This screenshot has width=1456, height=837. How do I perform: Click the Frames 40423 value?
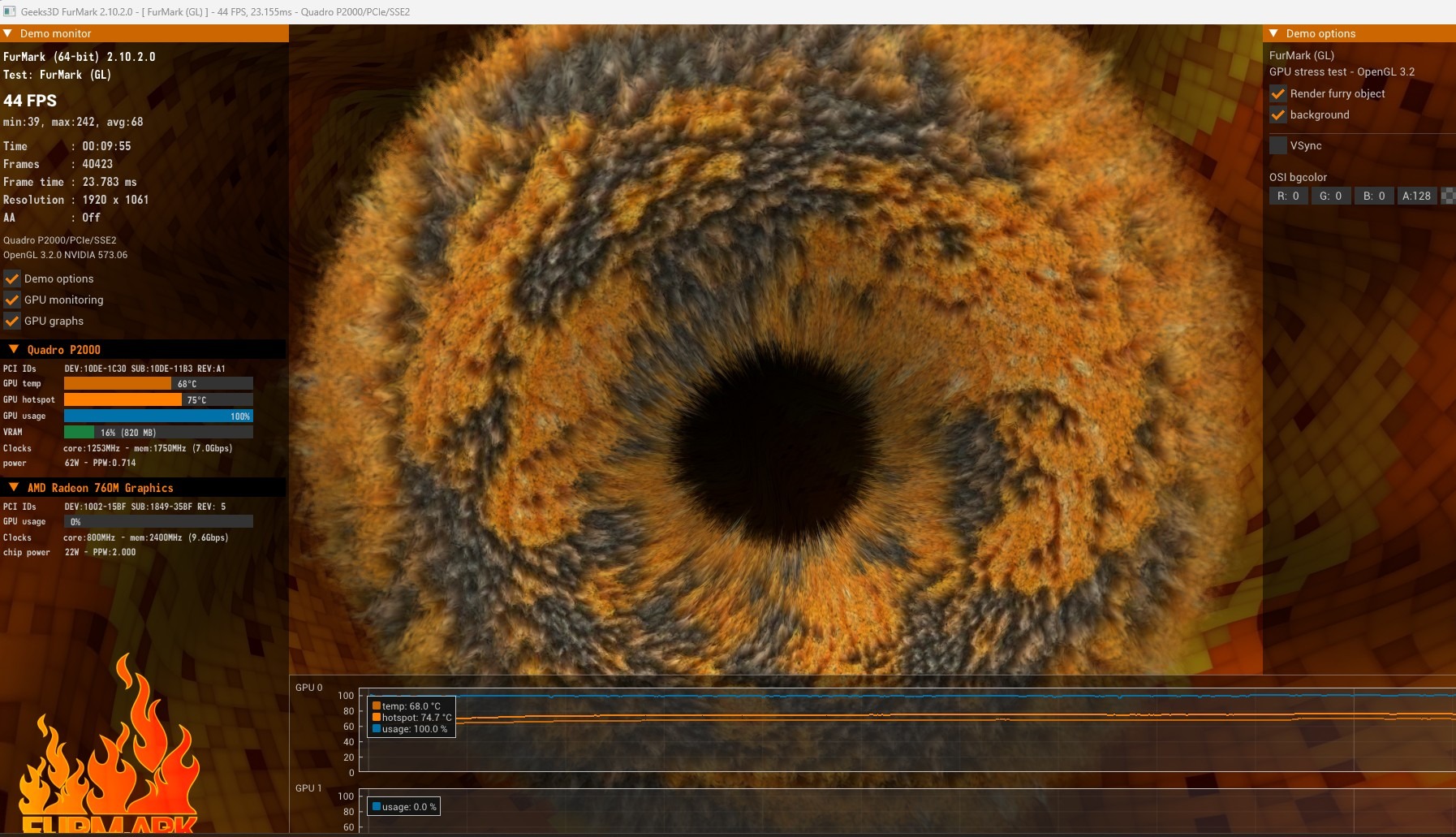tap(97, 164)
